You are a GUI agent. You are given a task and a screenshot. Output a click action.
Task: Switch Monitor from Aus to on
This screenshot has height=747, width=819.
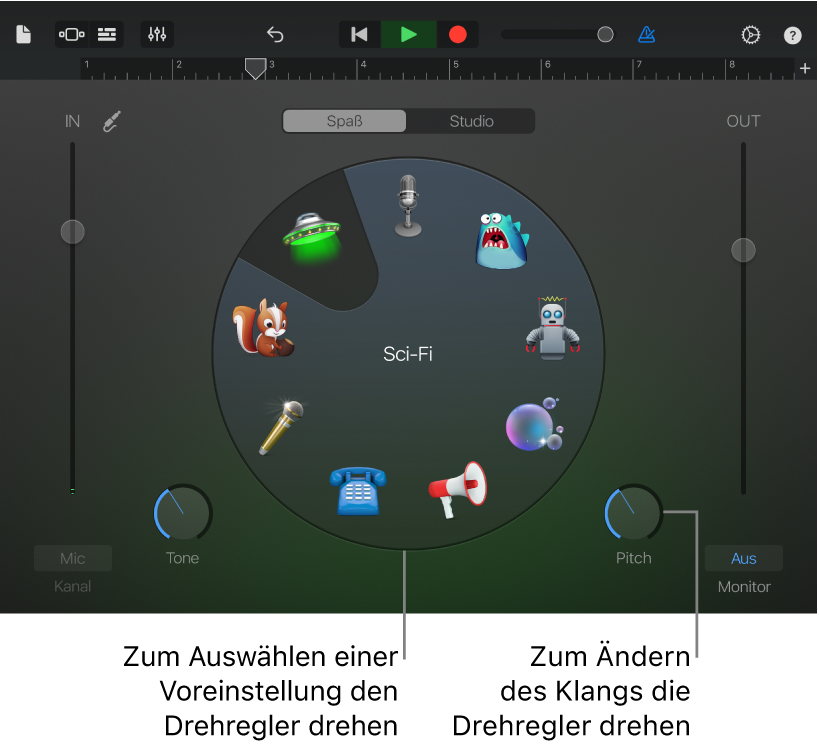tap(743, 558)
